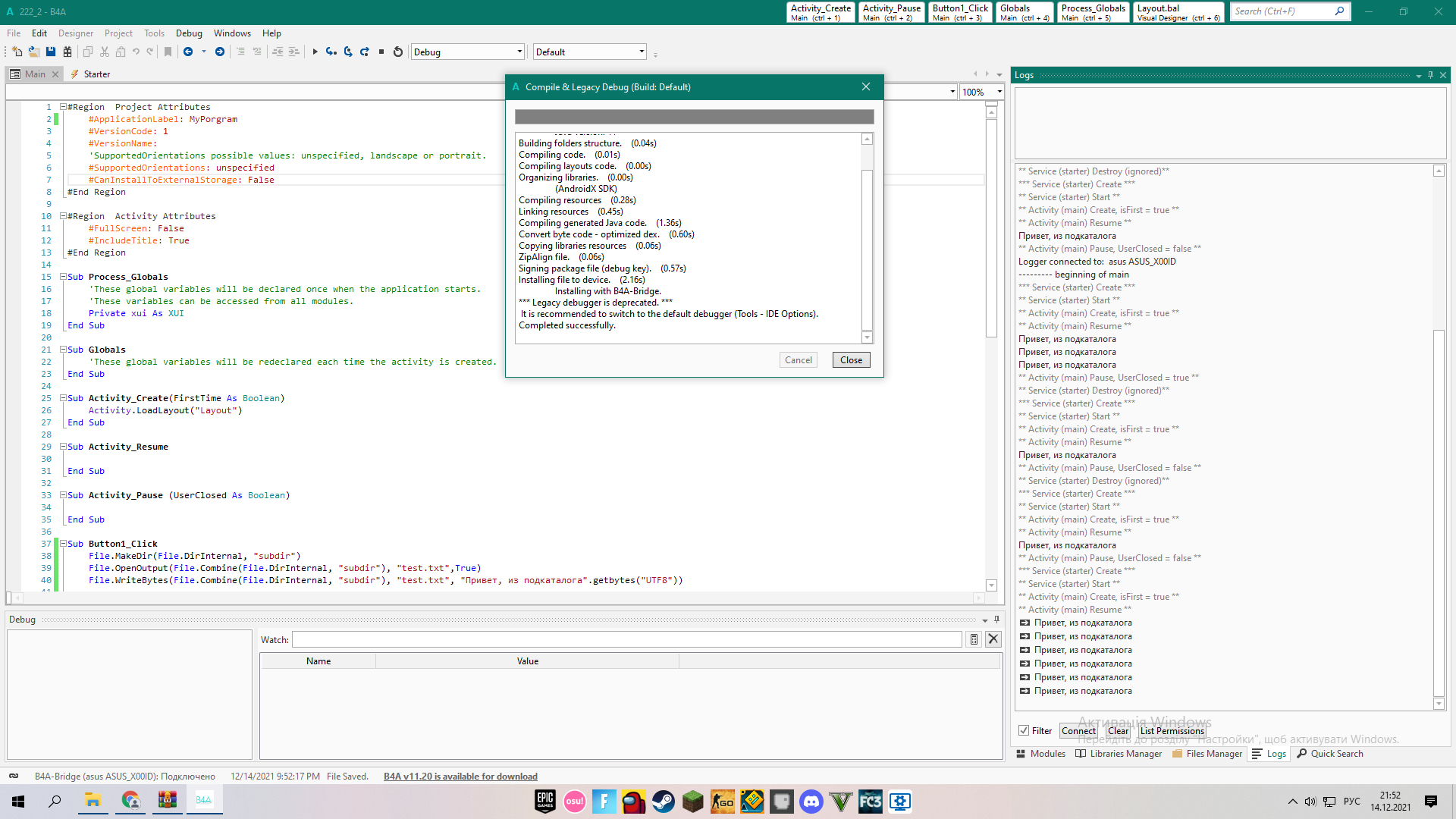Uncheck the Filter checkbox in the Logs panel
1456x819 pixels.
click(x=1024, y=730)
